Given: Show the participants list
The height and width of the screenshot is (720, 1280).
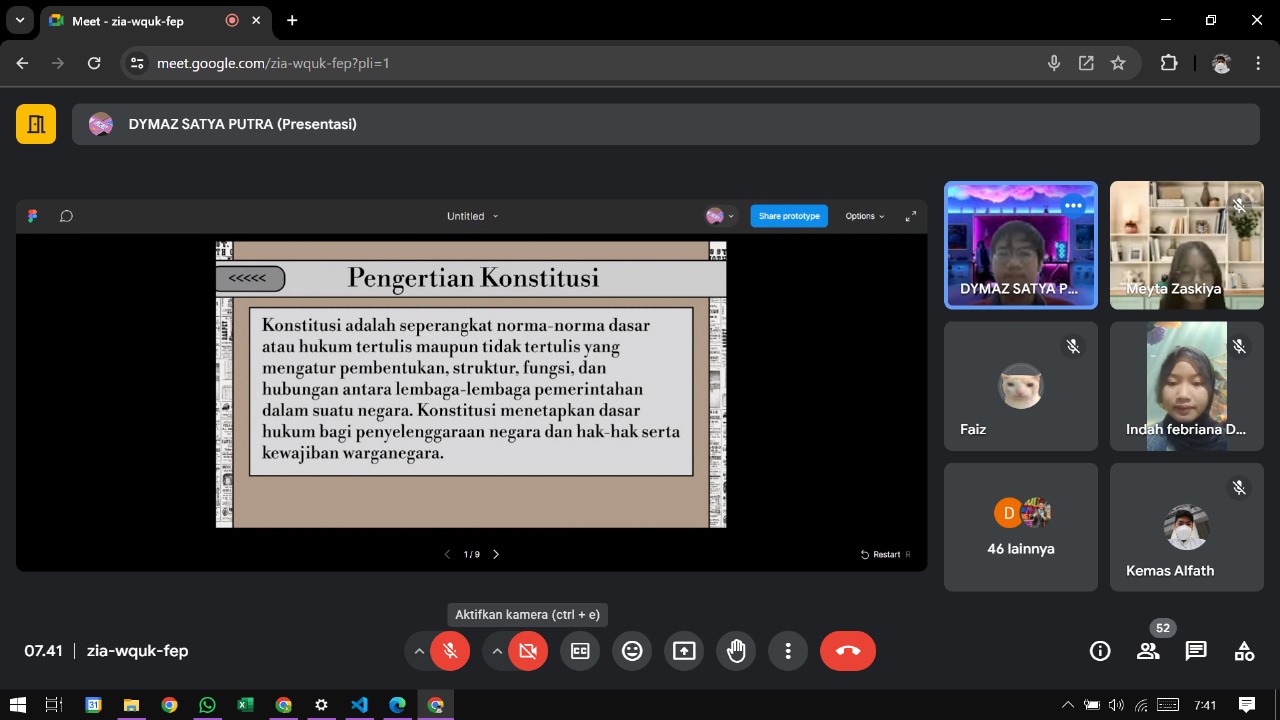Looking at the screenshot, I should point(1148,651).
